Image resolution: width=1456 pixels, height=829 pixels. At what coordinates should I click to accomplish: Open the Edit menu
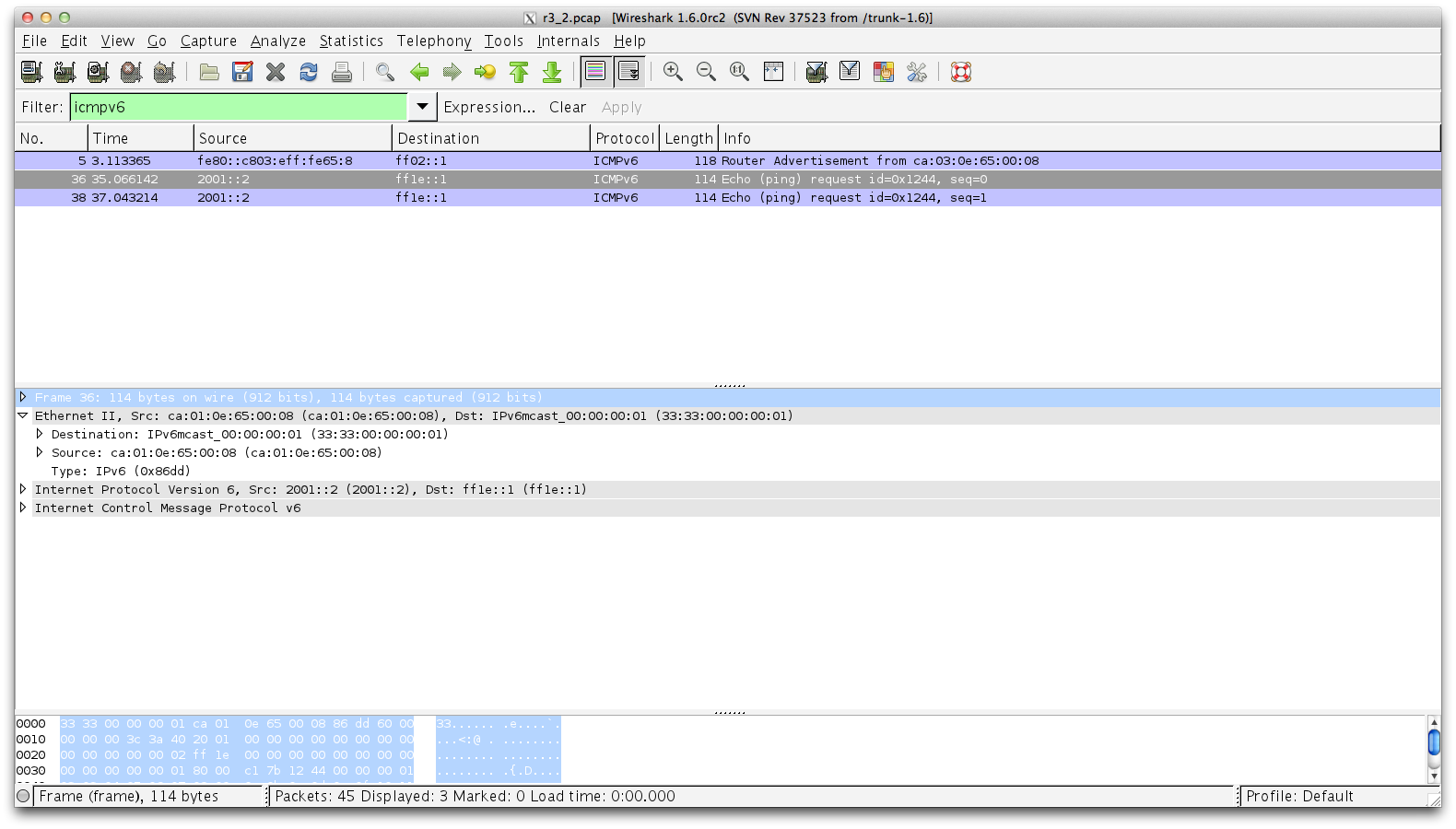74,41
